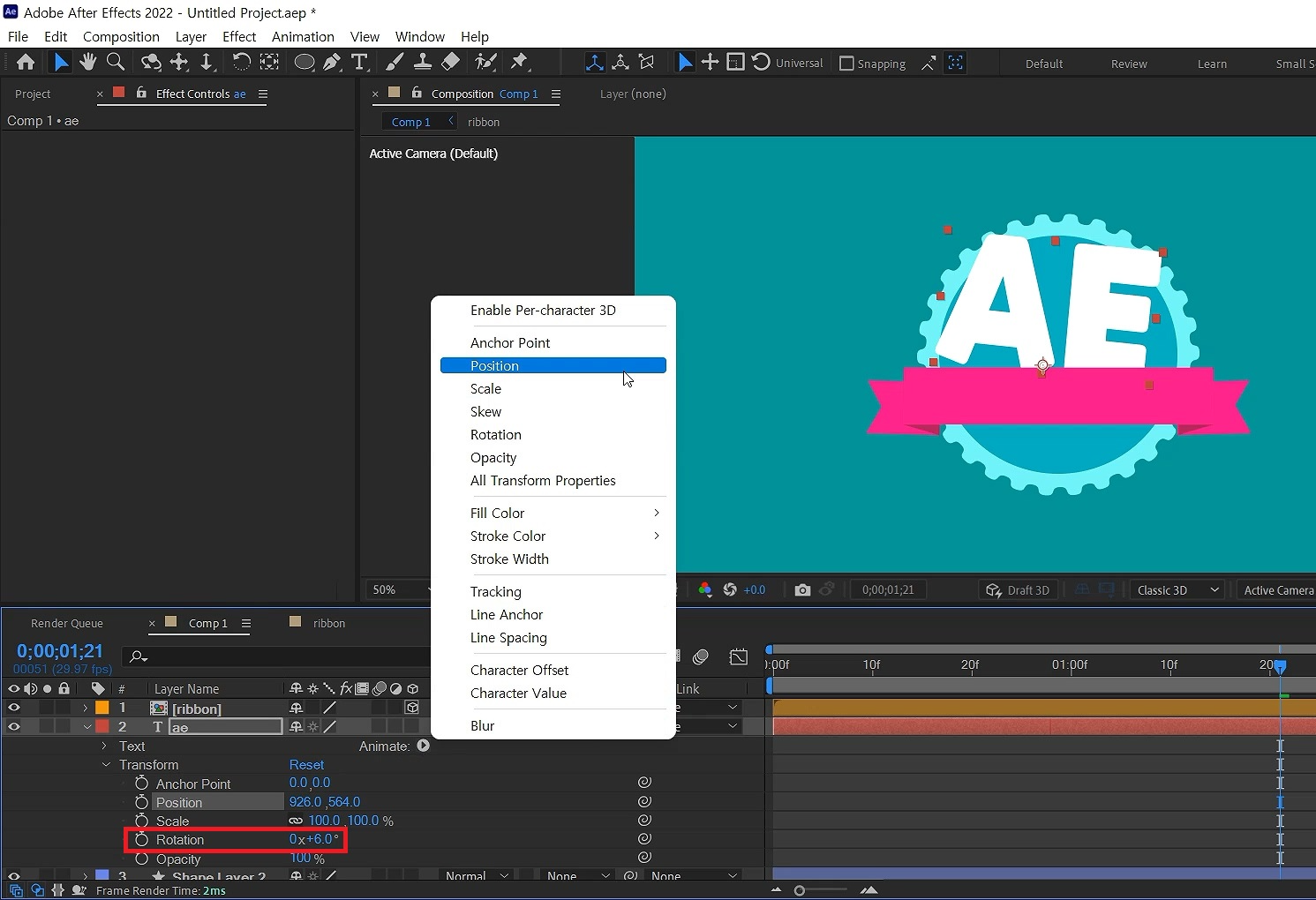Select the Pen tool
This screenshot has width=1316, height=900.
[332, 62]
